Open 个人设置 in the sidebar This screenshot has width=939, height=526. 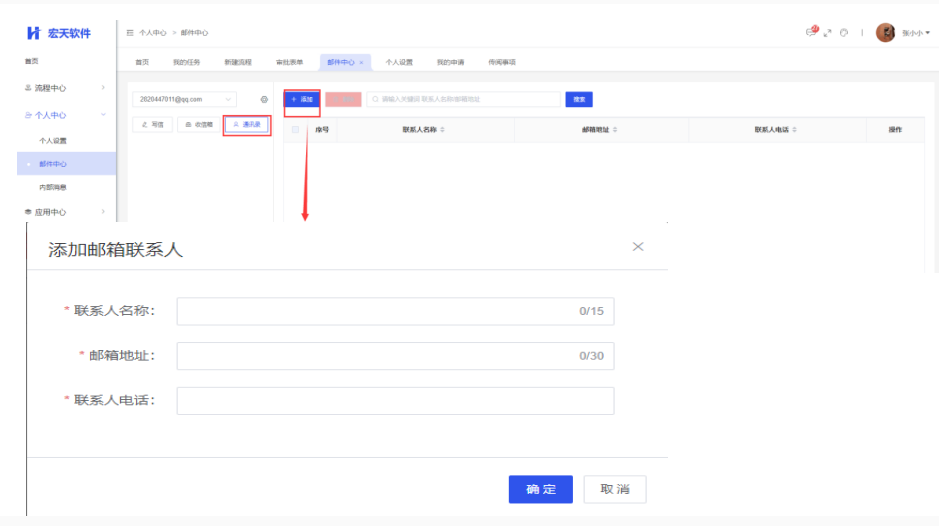pos(53,141)
